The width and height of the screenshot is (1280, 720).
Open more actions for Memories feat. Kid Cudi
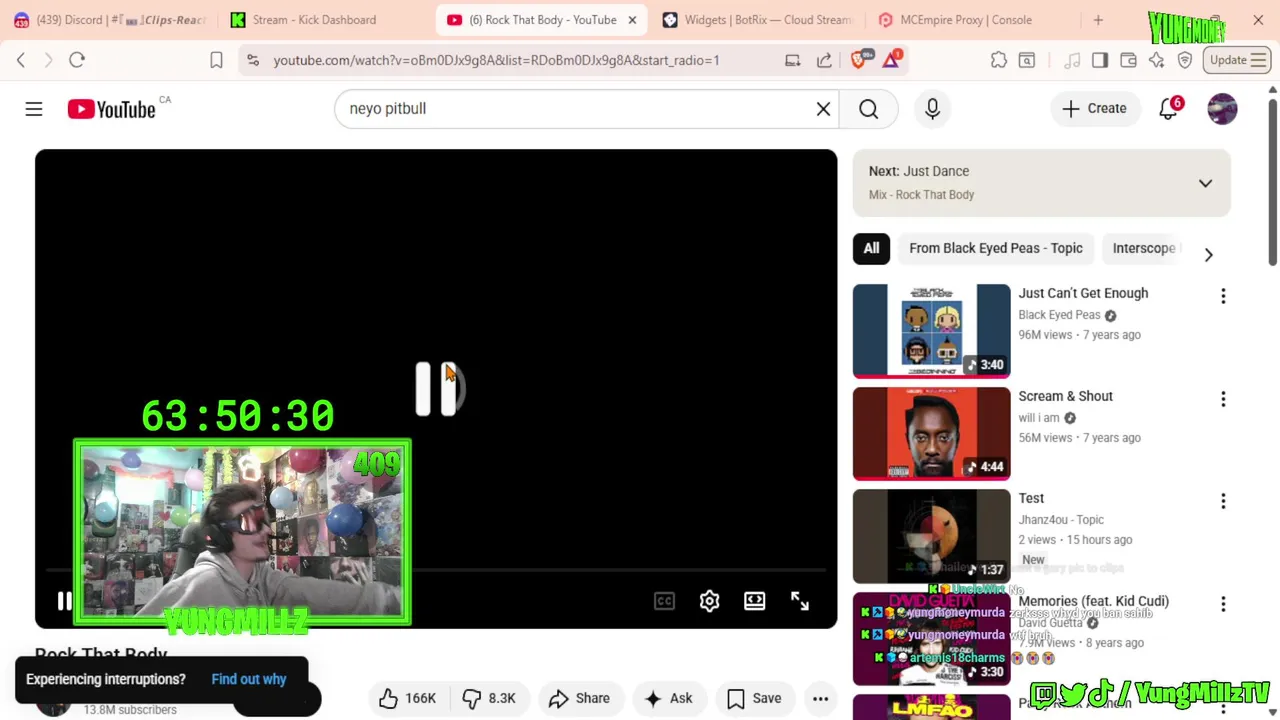1223,604
